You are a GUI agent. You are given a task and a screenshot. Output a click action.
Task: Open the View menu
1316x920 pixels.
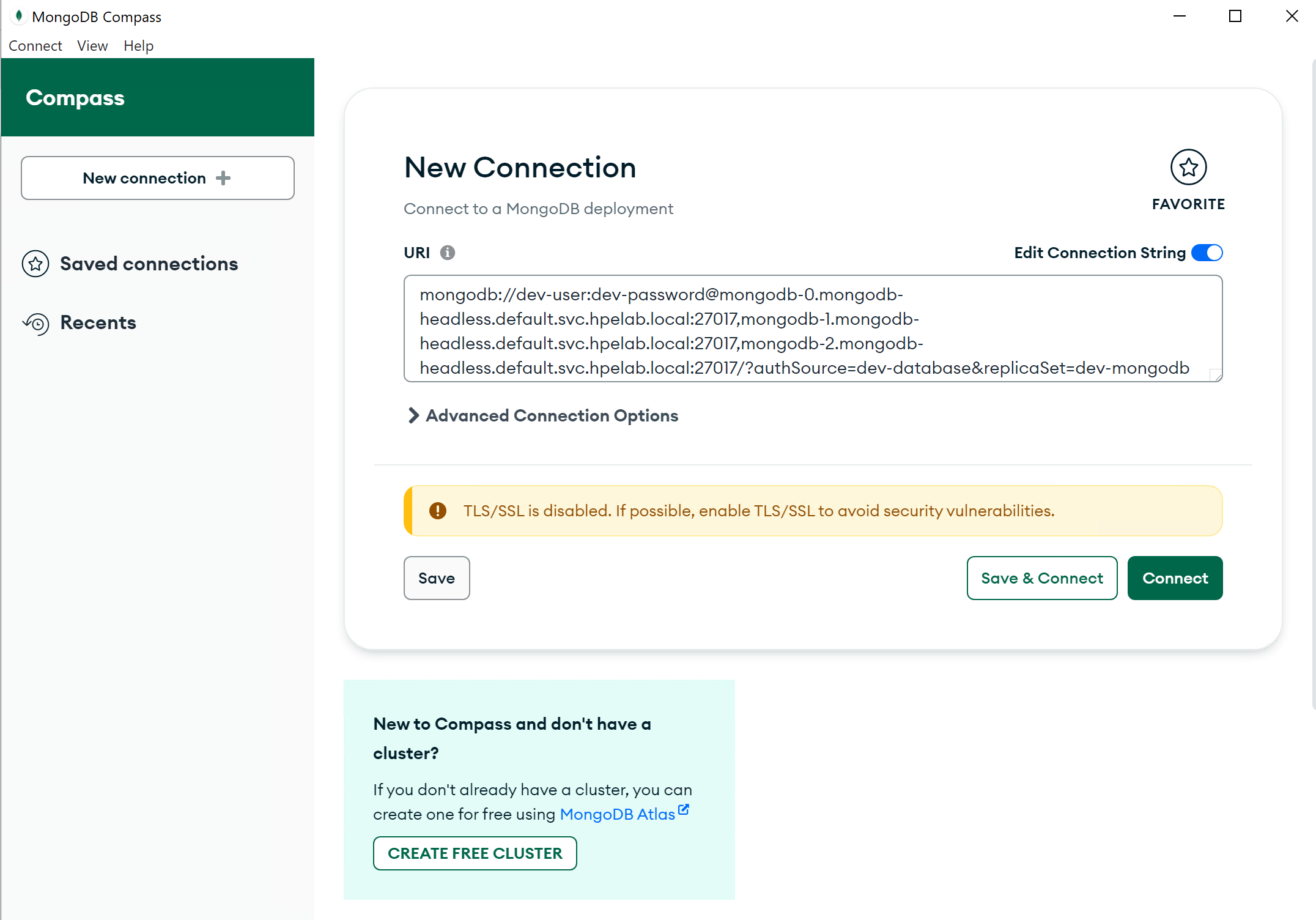pyautogui.click(x=92, y=45)
